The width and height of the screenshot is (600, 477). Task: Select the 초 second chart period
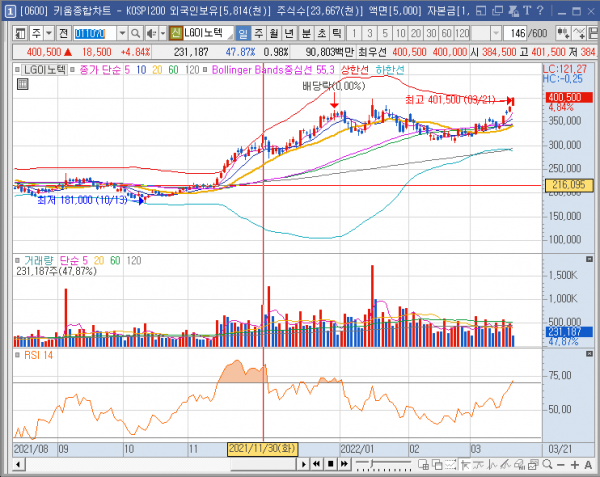point(321,34)
